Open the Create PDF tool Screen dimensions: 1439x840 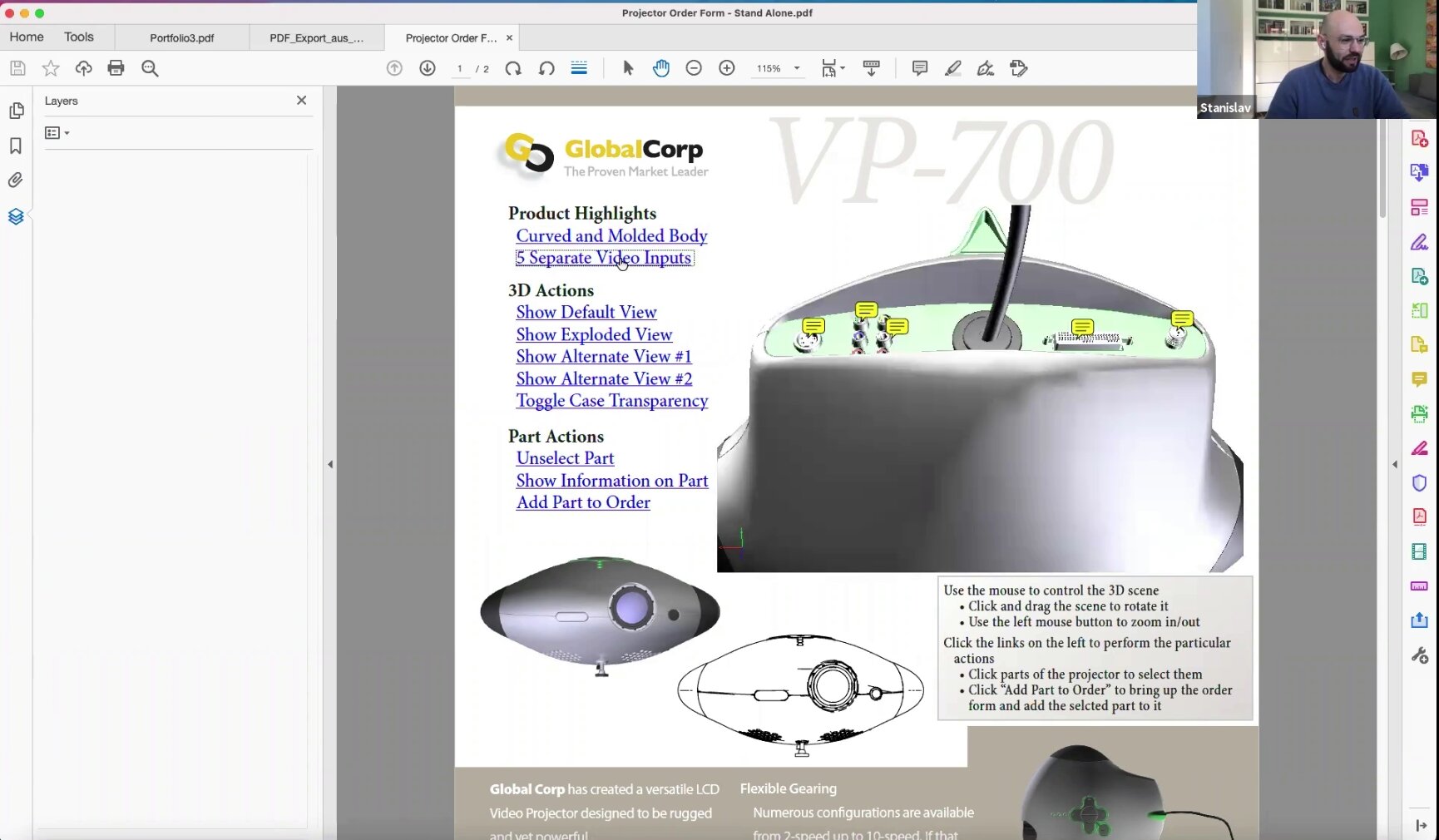1420,138
